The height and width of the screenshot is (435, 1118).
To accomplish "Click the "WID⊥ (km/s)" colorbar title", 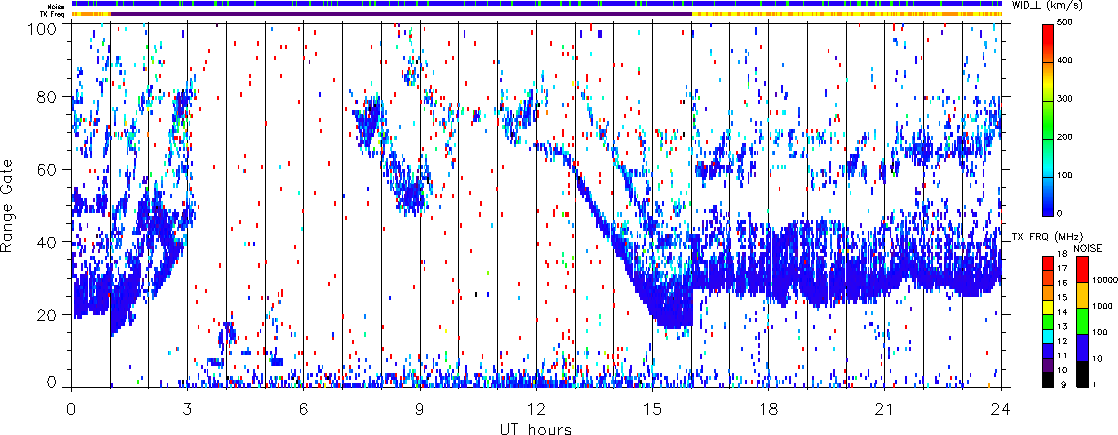I will point(1045,6).
